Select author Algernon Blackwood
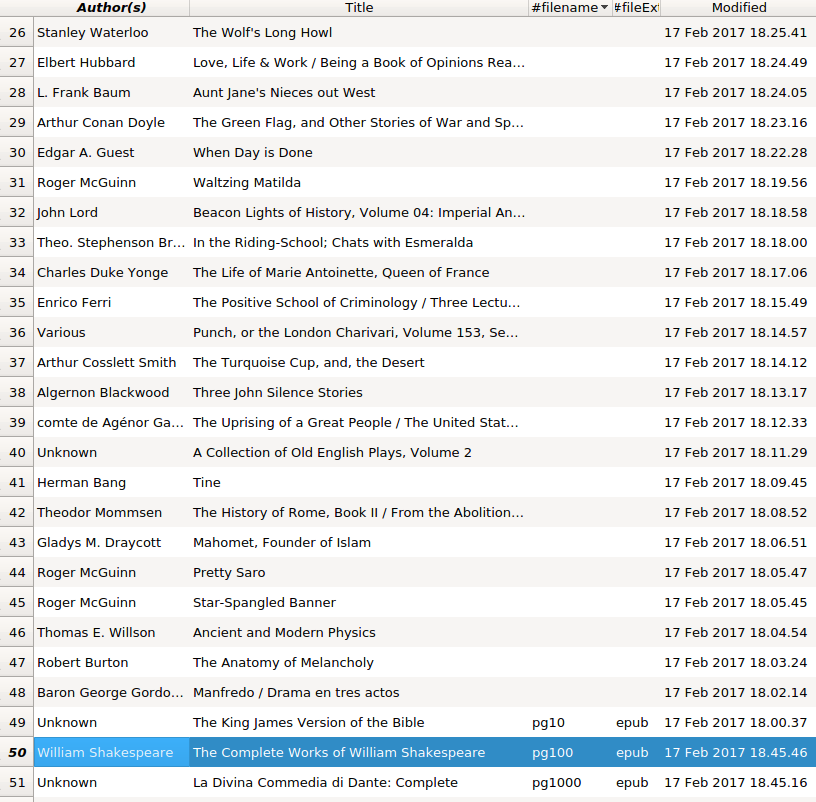Screen dimensions: 816x802 click(103, 393)
